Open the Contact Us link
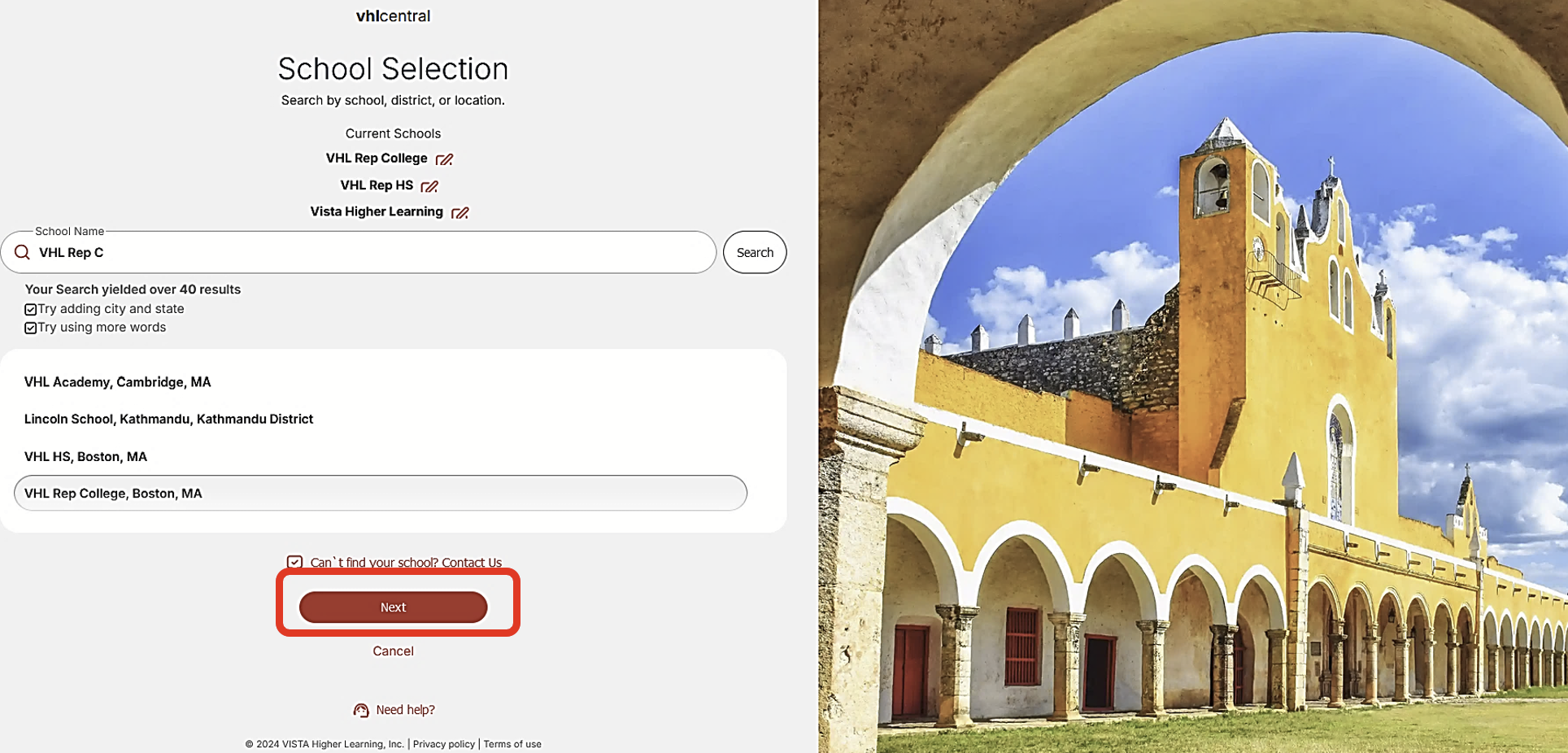This screenshot has width=1568, height=753. pyautogui.click(x=472, y=562)
